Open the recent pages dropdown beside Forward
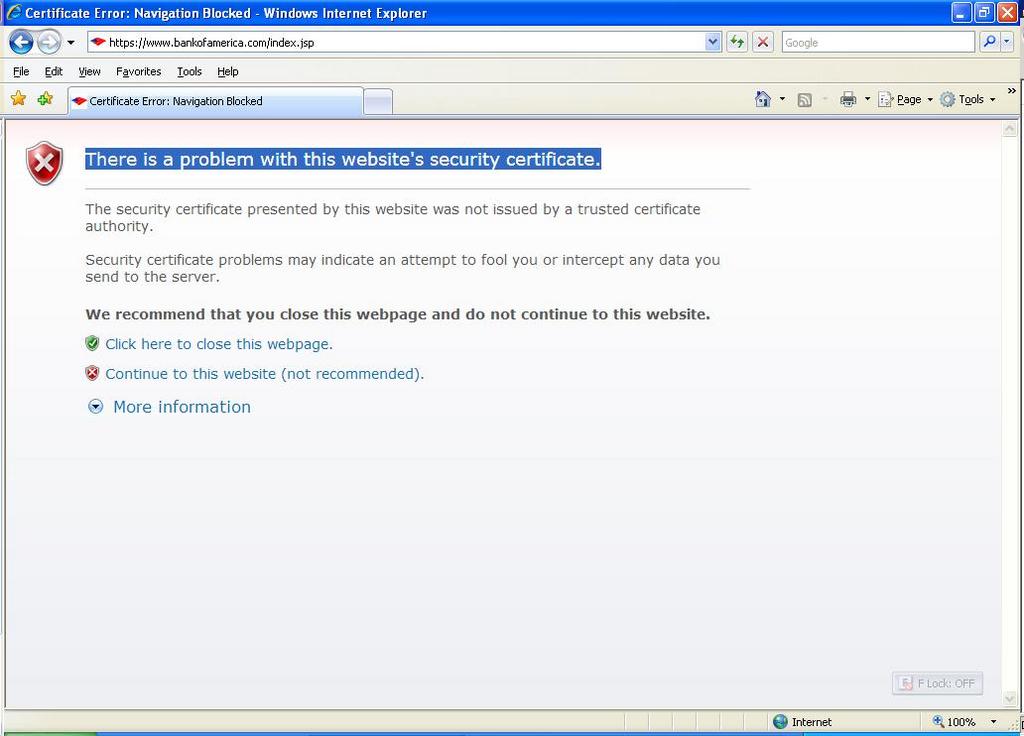This screenshot has height=736, width=1024. (71, 42)
